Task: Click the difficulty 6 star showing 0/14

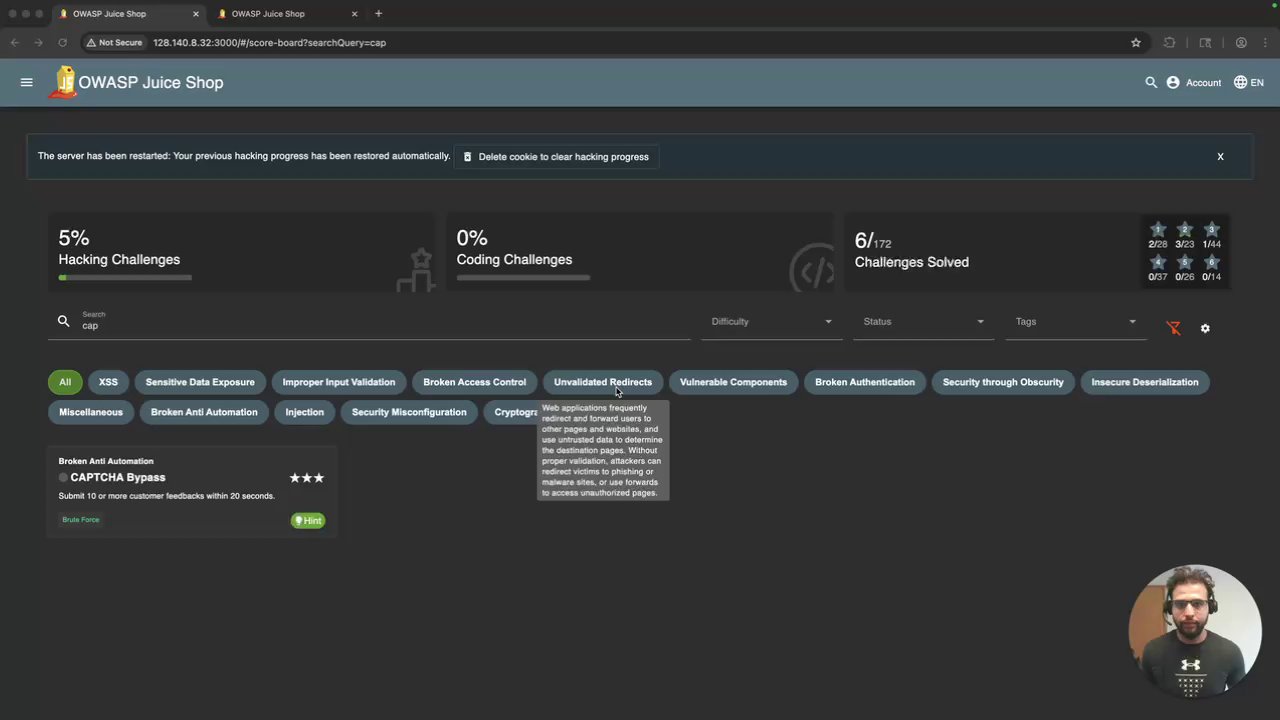Action: click(1212, 263)
